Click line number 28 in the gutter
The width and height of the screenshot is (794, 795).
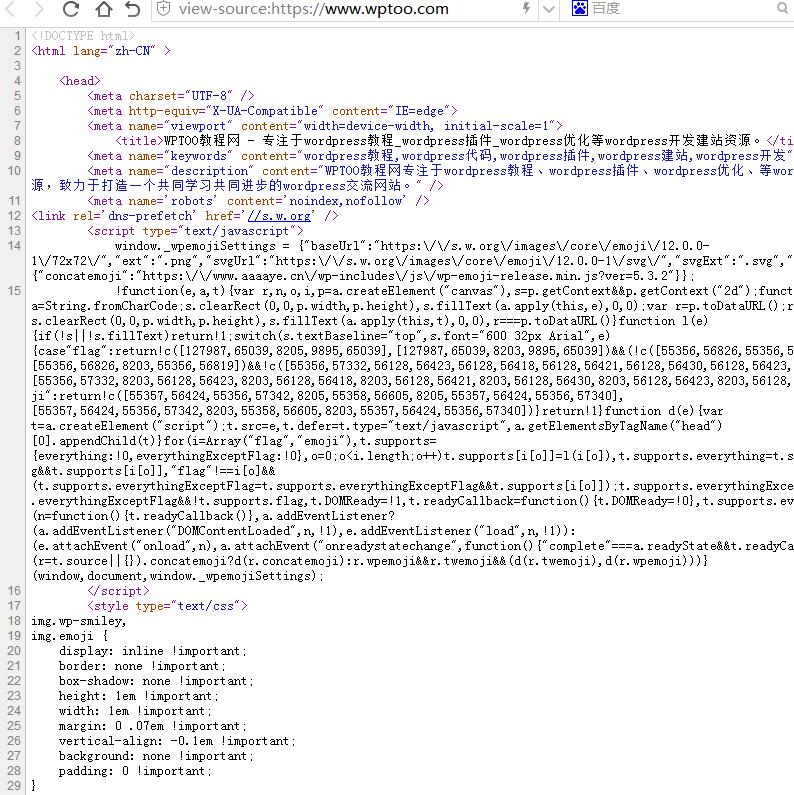tap(14, 771)
